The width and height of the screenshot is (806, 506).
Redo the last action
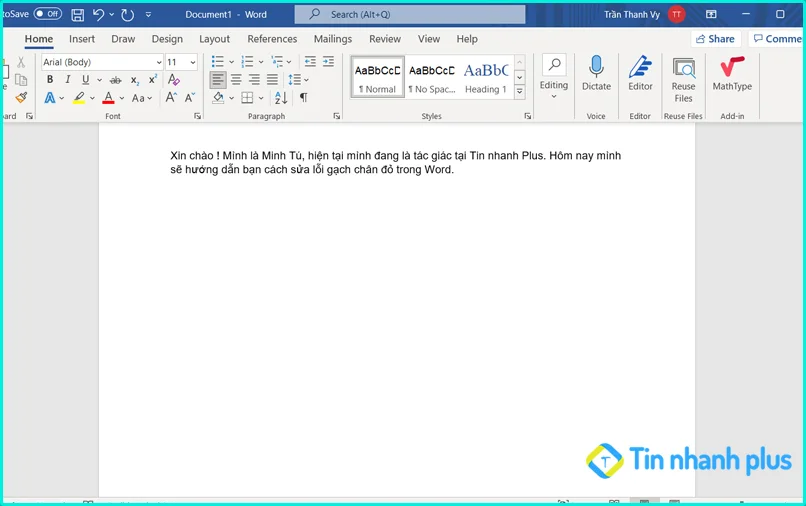pyautogui.click(x=127, y=14)
